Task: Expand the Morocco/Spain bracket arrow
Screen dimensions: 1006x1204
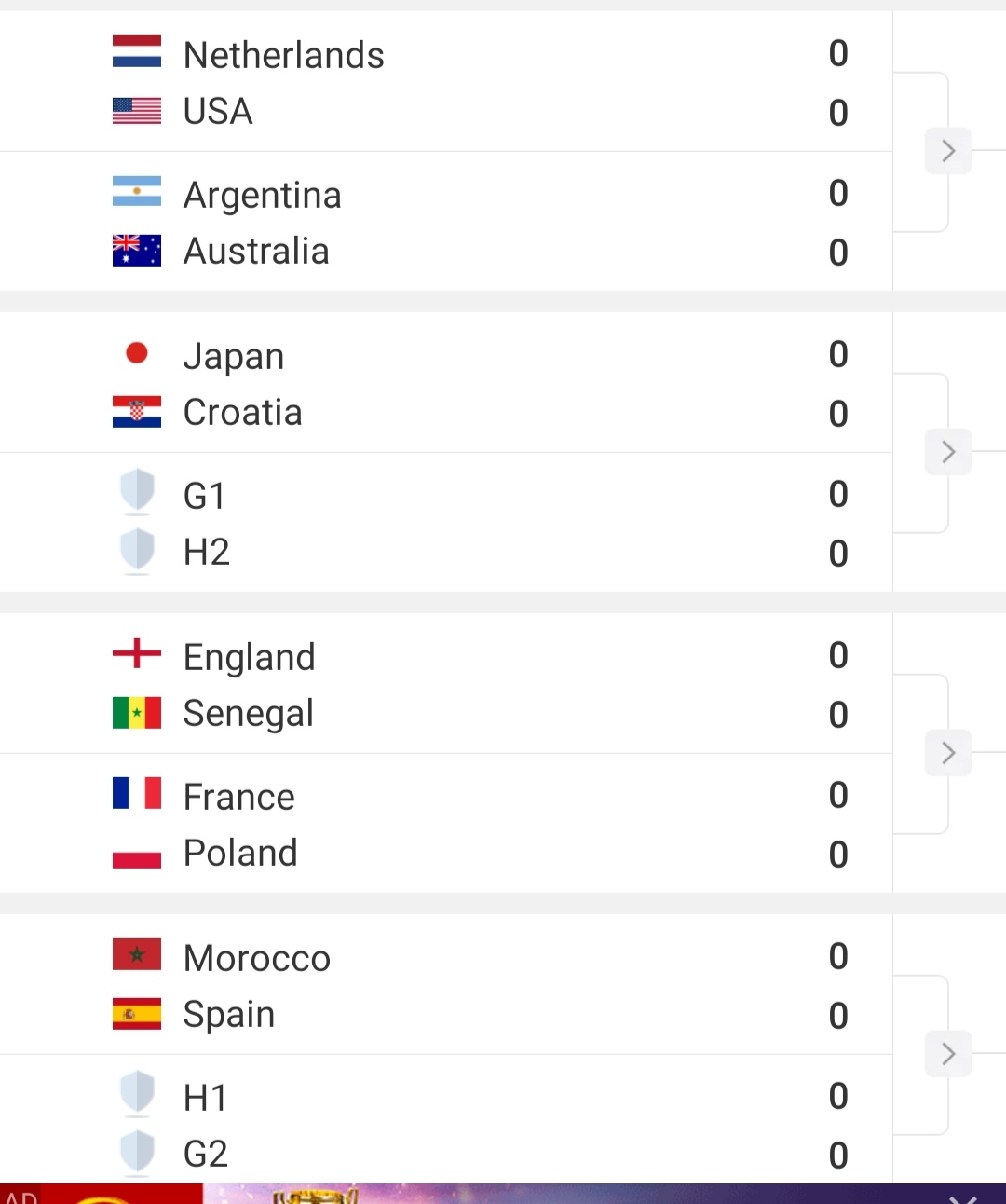Action: point(948,1054)
